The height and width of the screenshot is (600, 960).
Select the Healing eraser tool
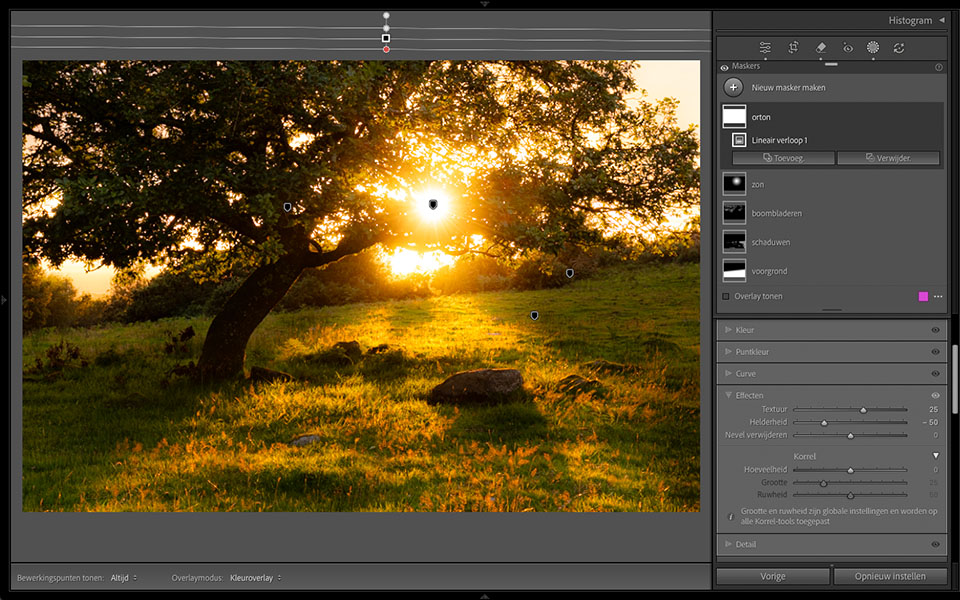820,48
